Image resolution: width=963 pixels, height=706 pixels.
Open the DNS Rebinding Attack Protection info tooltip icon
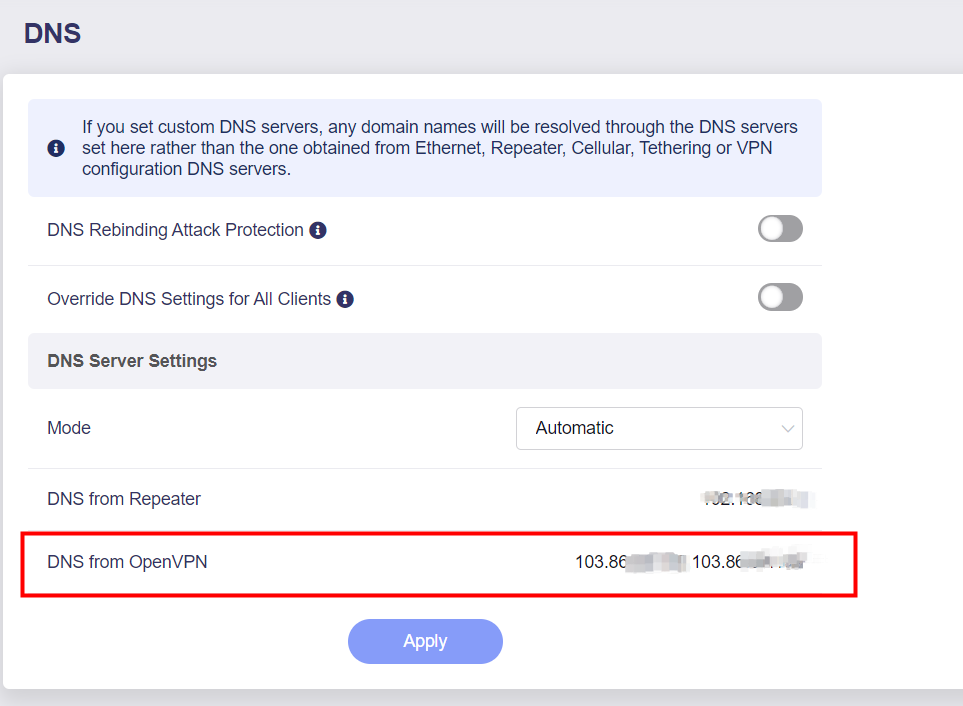(318, 230)
